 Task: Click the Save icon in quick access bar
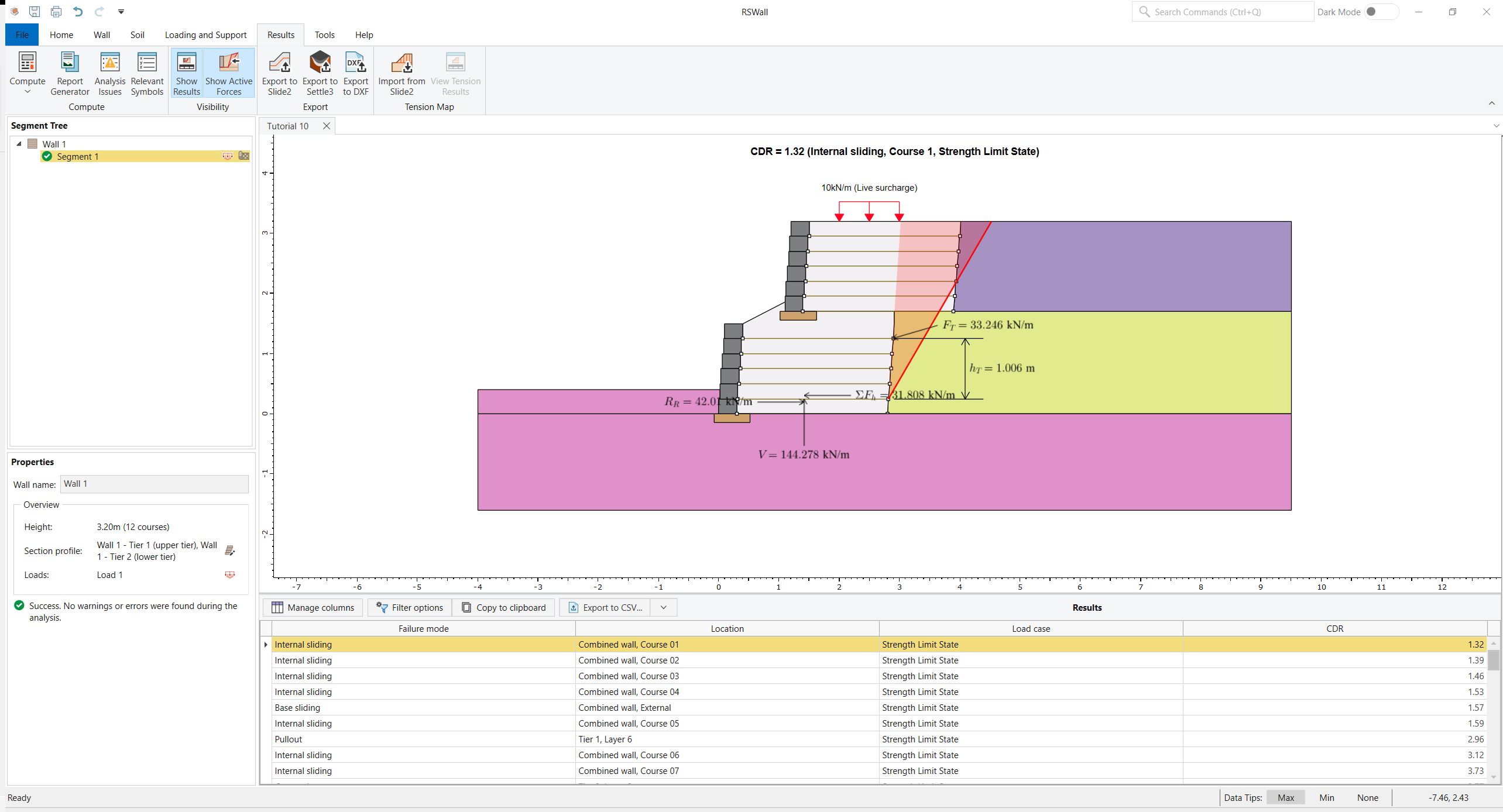tap(35, 12)
